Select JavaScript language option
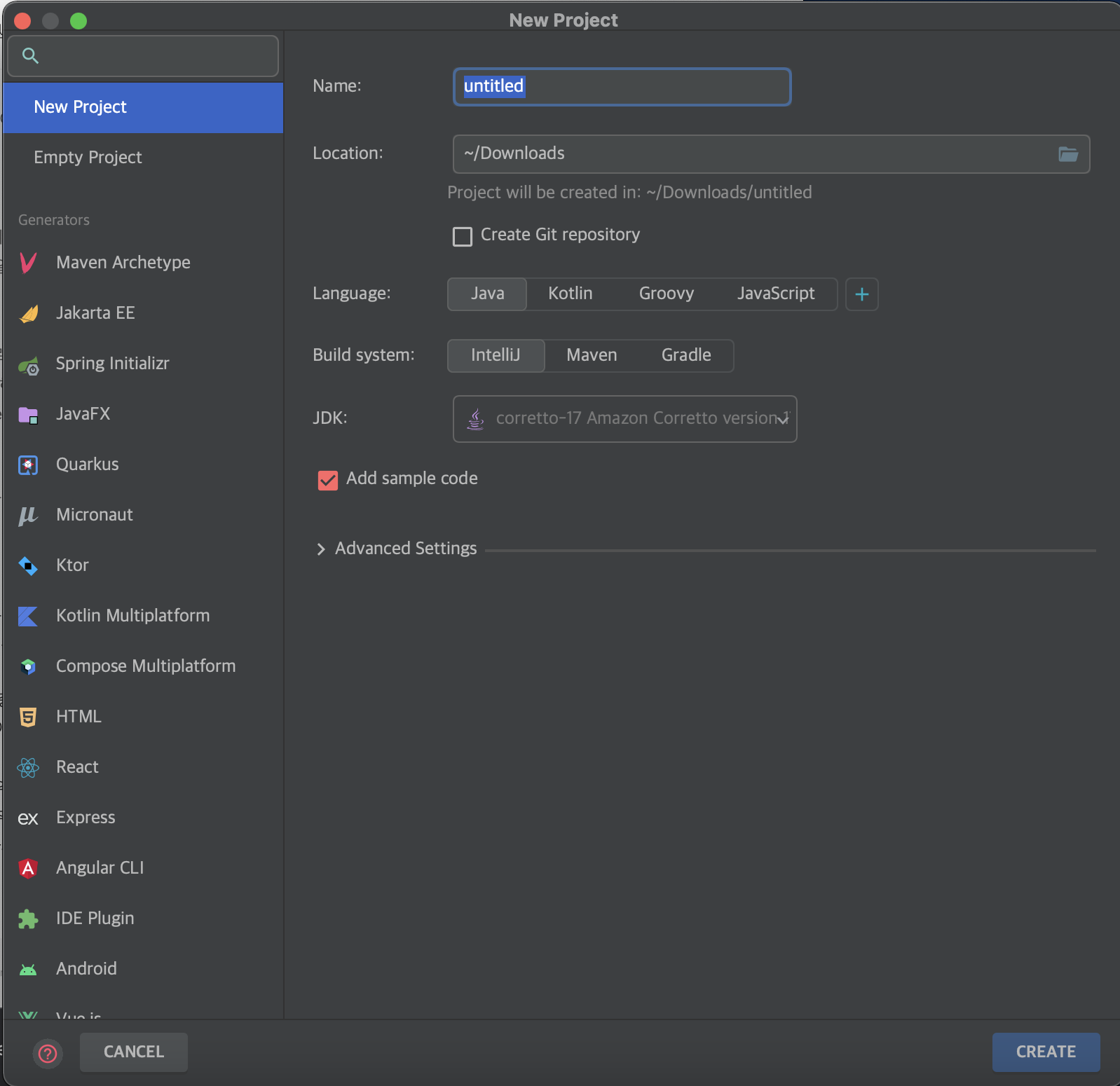Viewport: 1120px width, 1086px height. (776, 294)
